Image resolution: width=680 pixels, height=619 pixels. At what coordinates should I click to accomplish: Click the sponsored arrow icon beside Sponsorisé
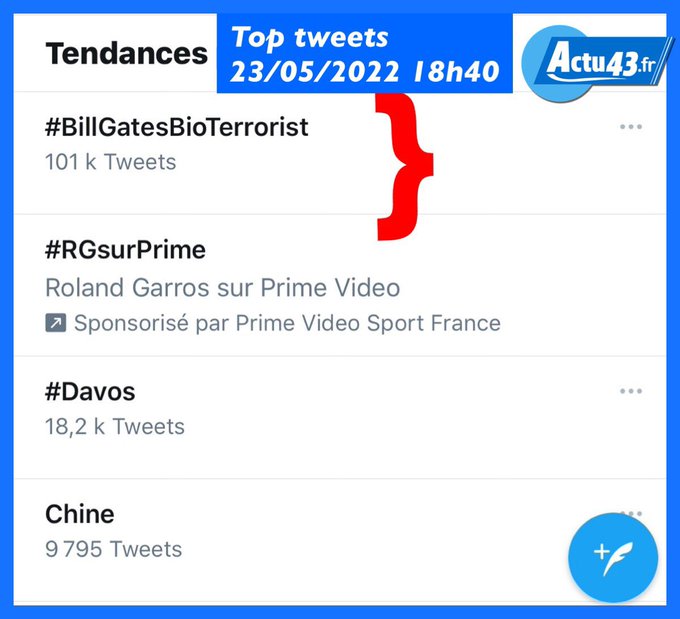(x=56, y=324)
